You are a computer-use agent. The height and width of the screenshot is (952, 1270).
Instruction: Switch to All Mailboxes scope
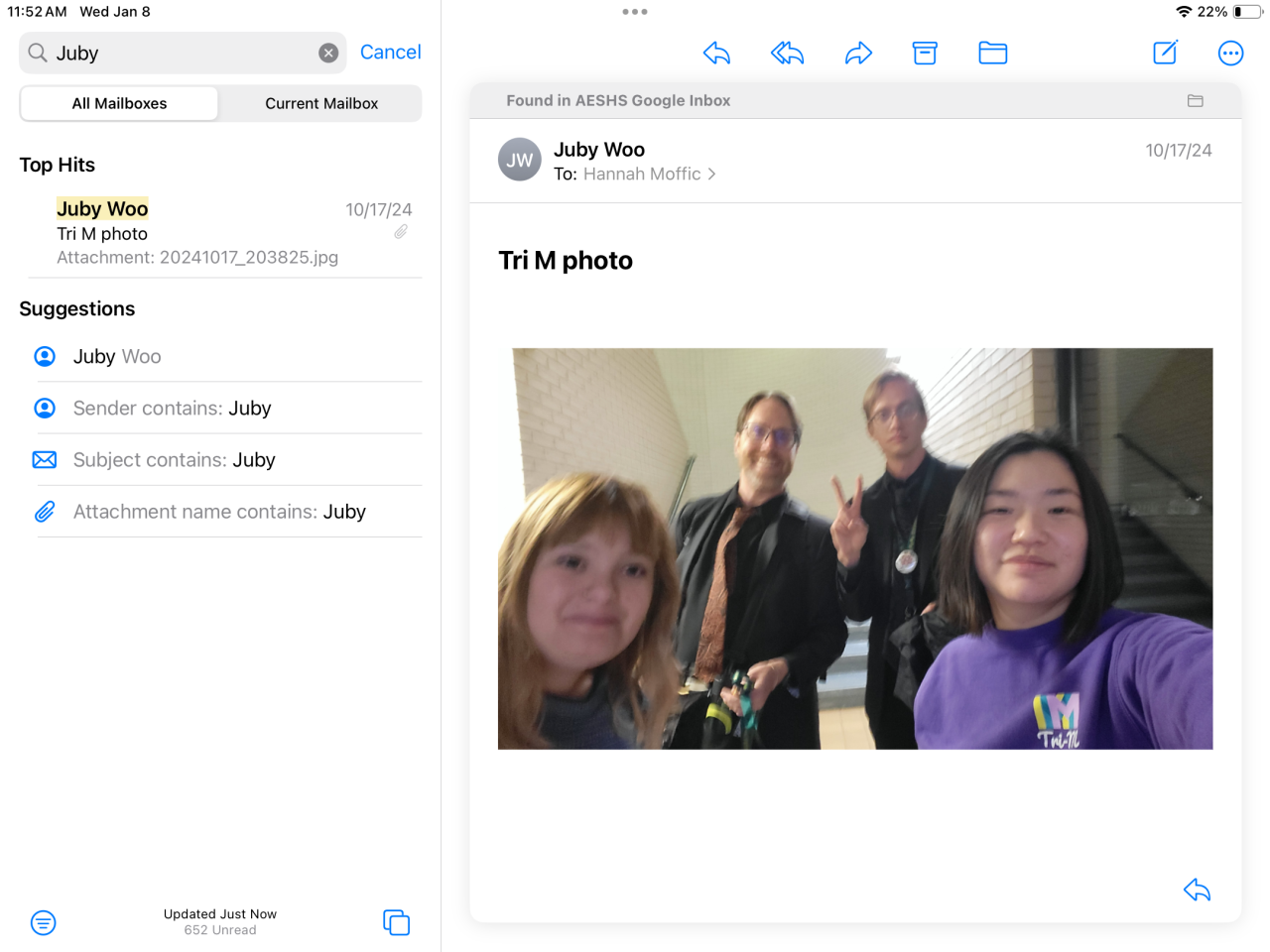[x=119, y=103]
